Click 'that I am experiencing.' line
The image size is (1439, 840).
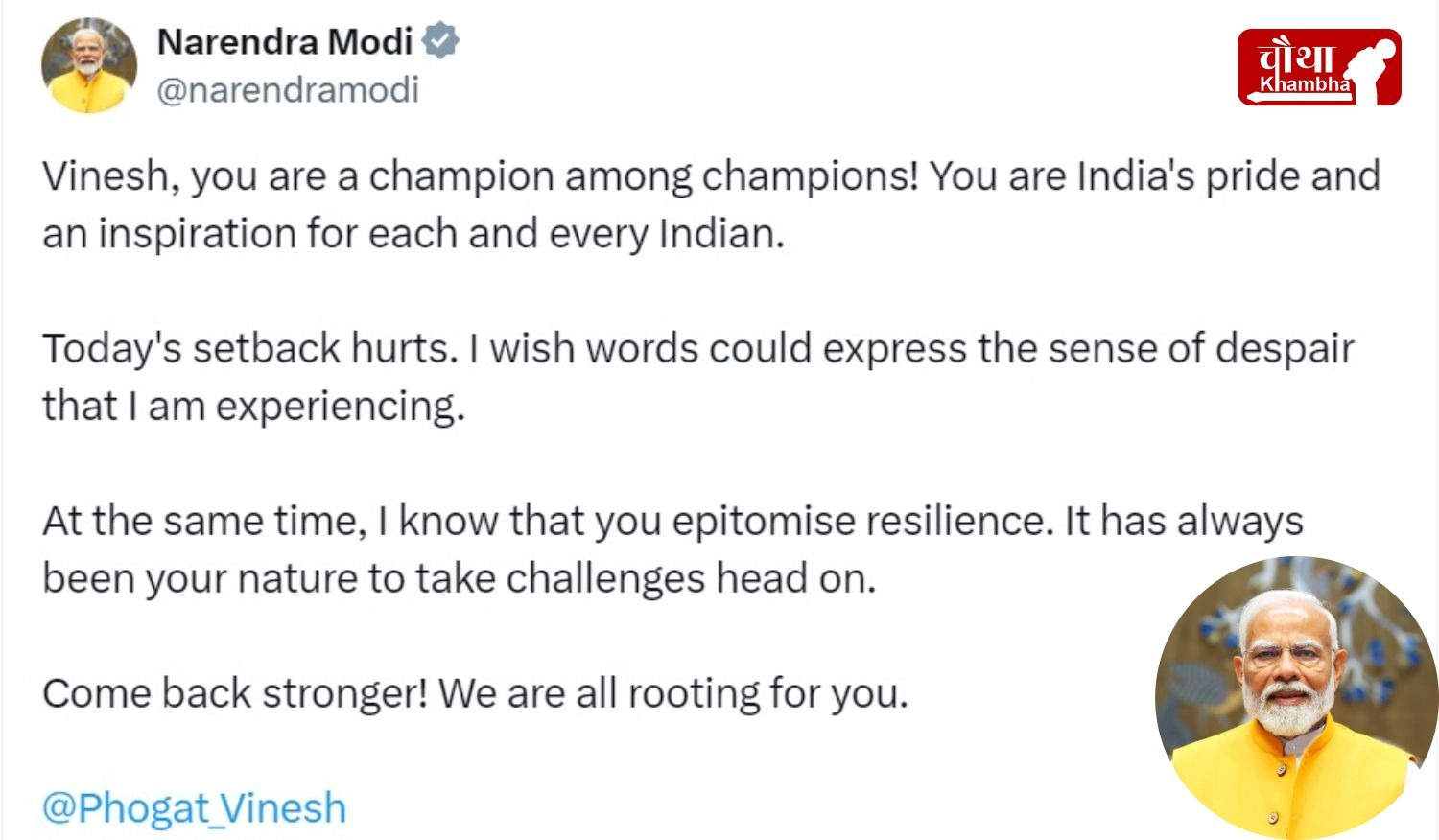coord(254,407)
